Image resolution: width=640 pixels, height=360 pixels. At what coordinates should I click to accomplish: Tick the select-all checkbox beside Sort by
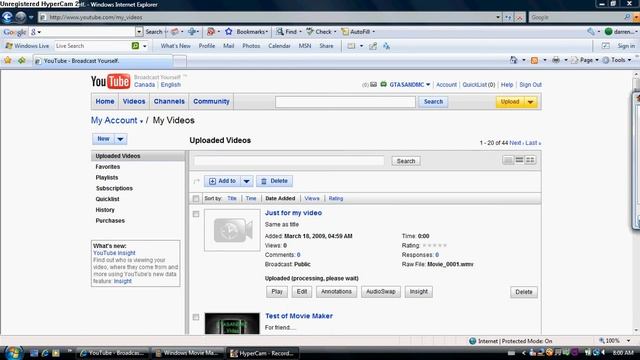[x=196, y=198]
